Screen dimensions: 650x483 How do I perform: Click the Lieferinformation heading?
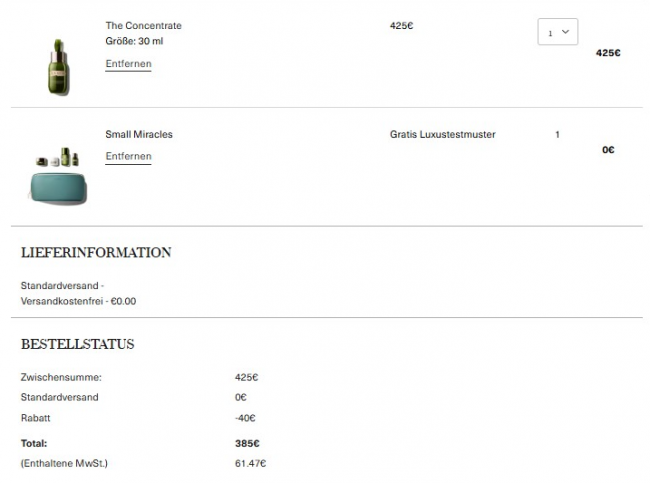(96, 253)
